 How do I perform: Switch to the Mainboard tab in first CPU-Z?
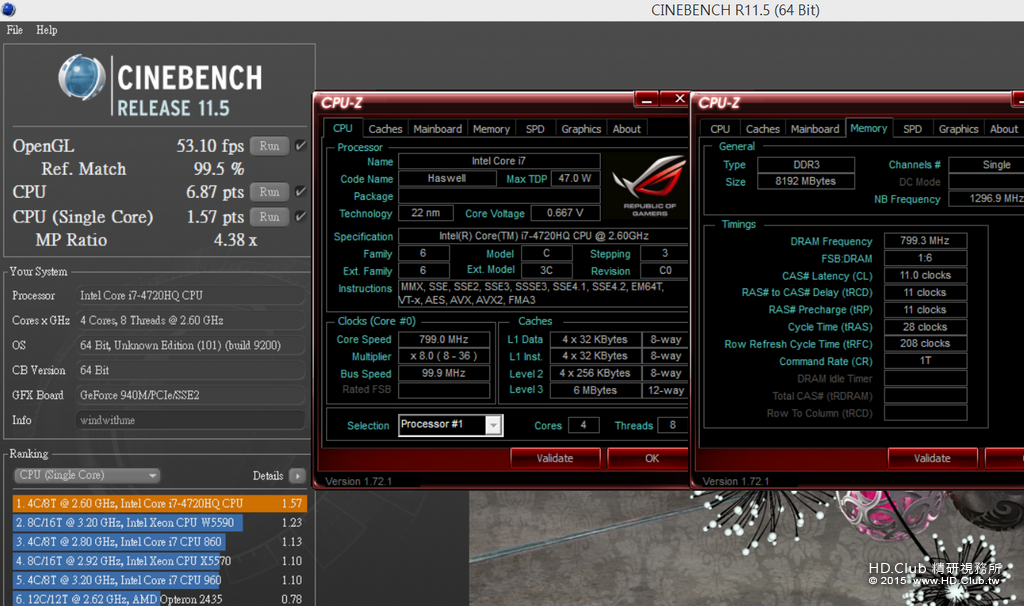click(x=438, y=129)
